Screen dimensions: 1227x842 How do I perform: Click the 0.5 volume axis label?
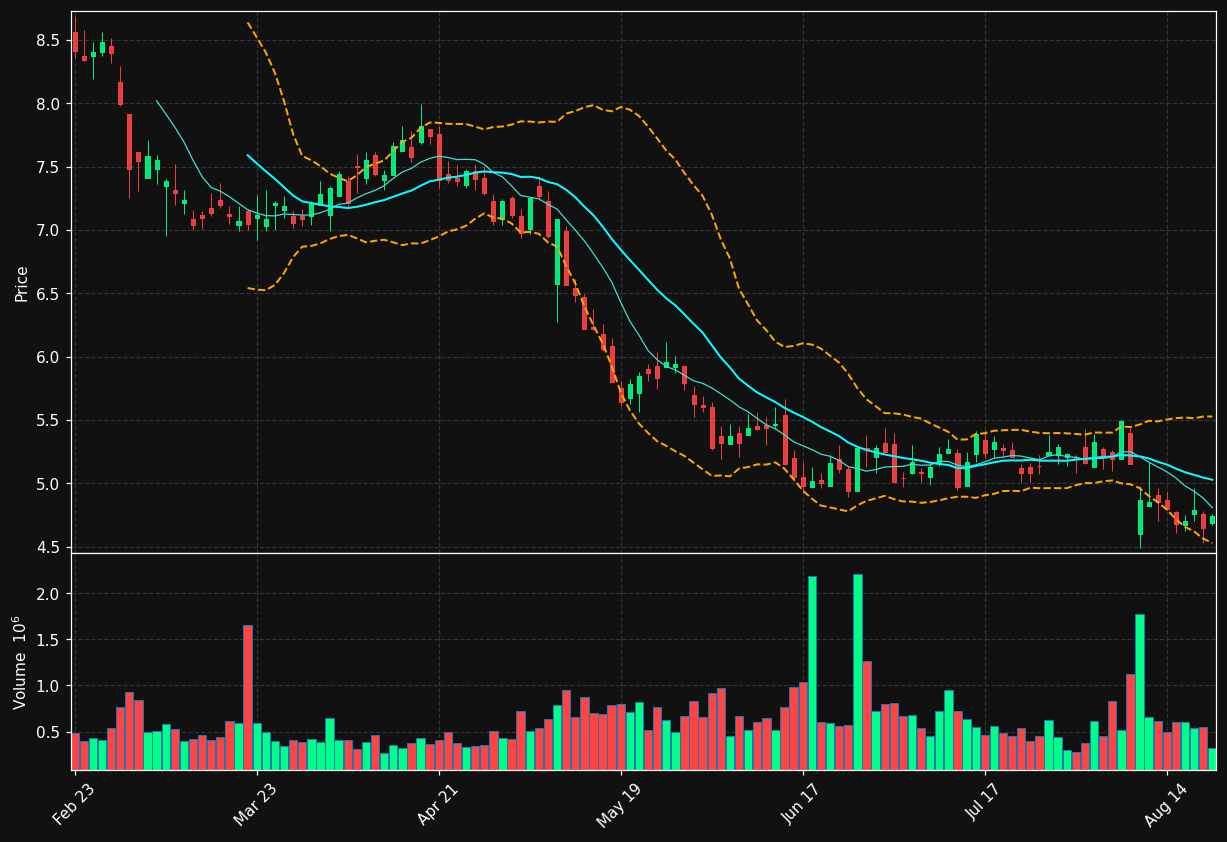coord(48,732)
